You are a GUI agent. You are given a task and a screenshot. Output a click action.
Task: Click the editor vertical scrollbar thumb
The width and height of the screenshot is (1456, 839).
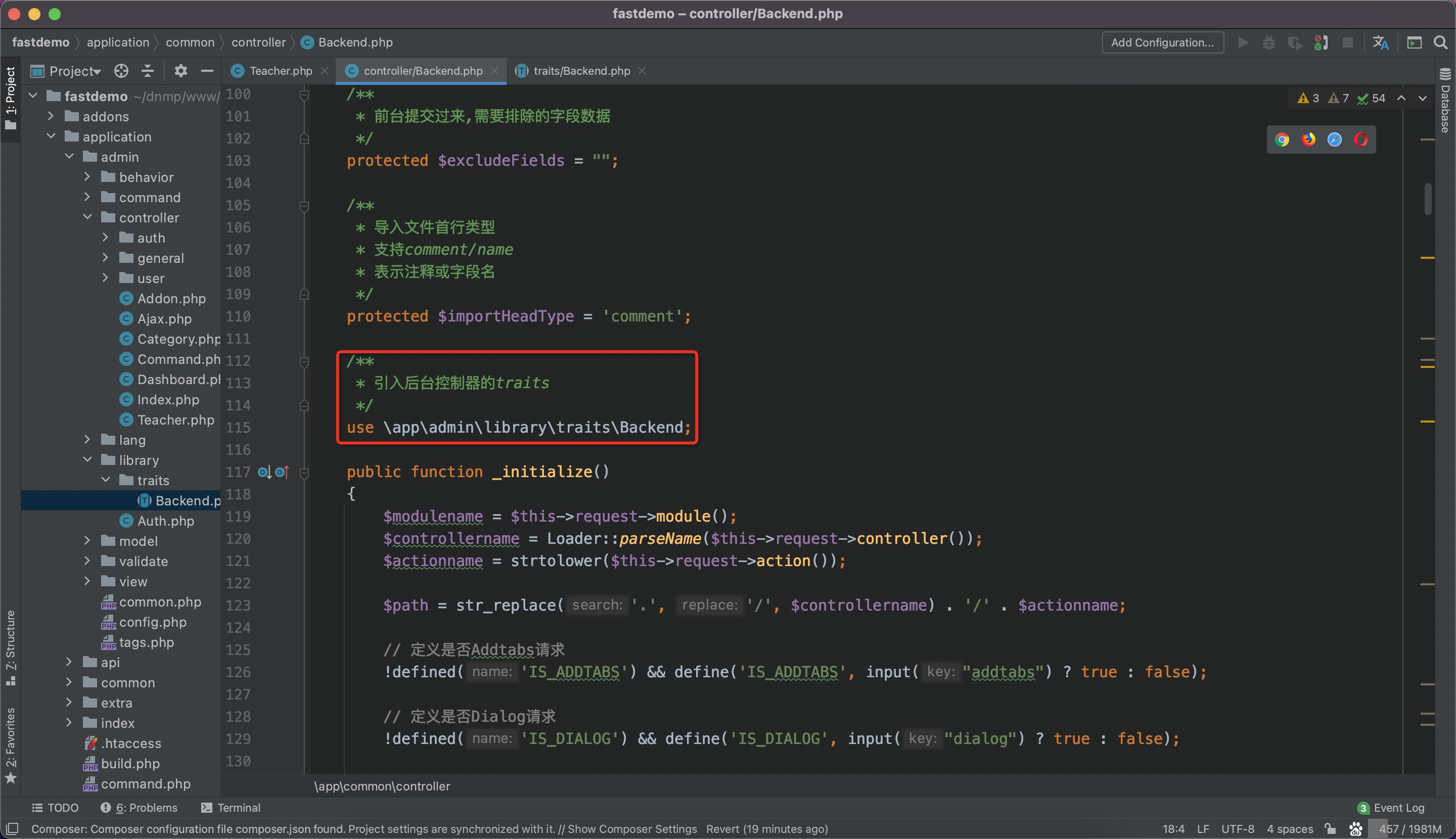click(x=1428, y=199)
